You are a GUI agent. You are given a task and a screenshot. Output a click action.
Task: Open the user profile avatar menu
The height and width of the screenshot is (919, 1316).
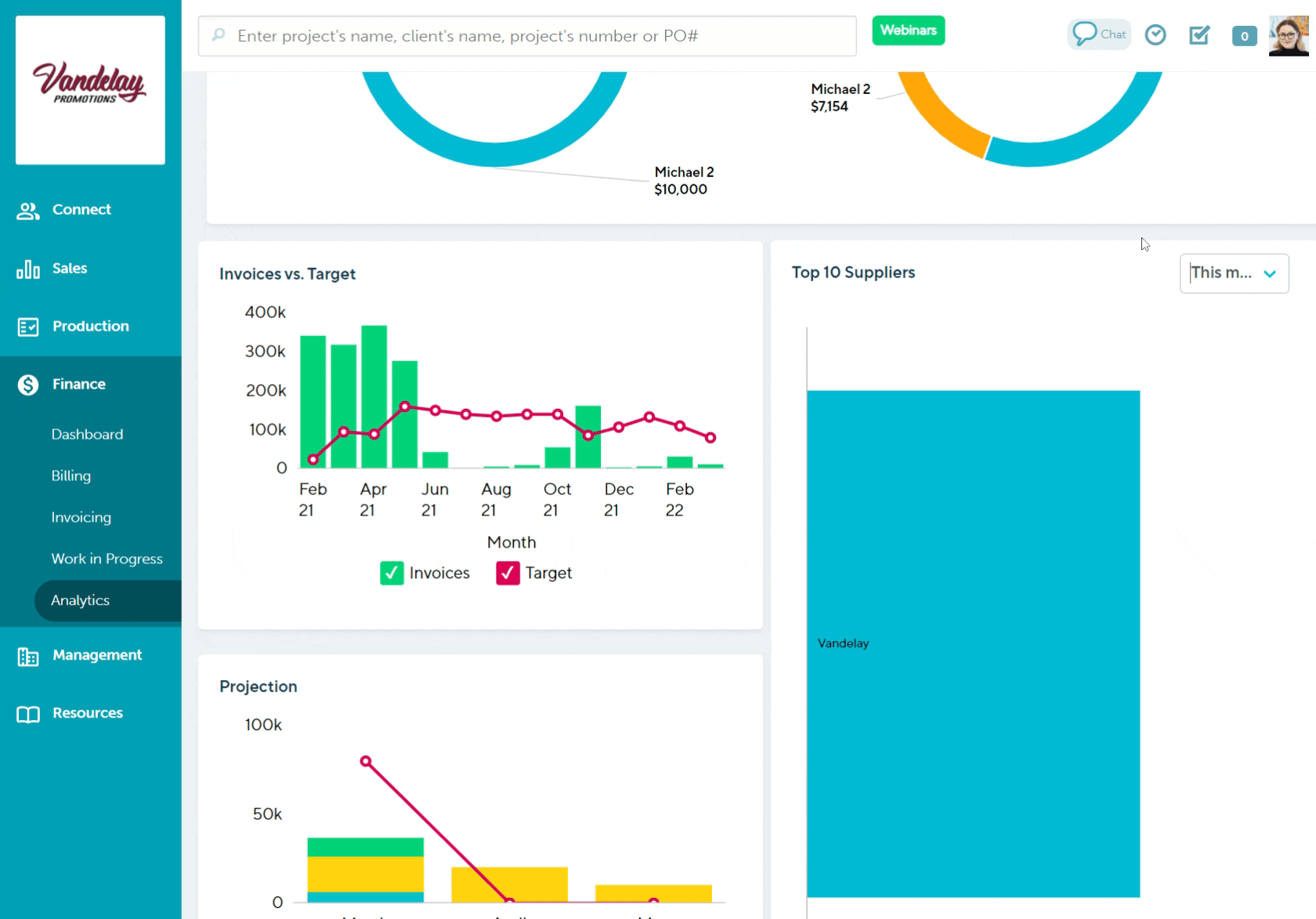tap(1289, 36)
